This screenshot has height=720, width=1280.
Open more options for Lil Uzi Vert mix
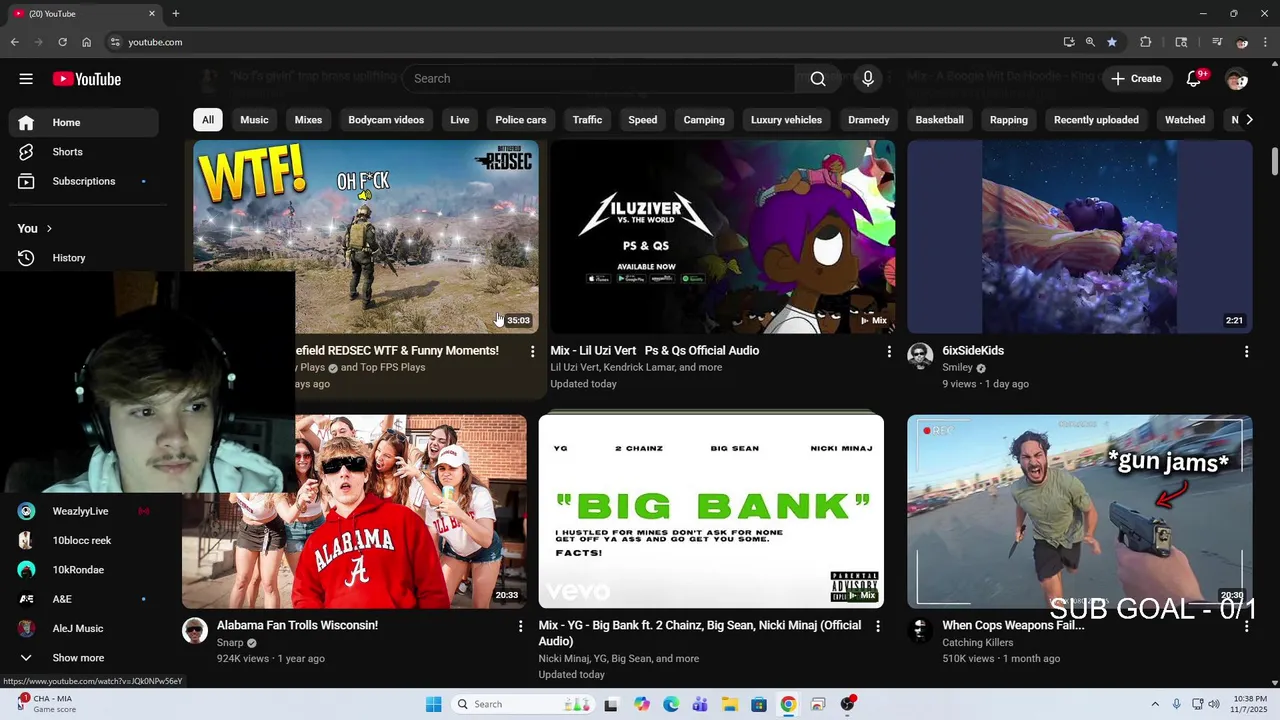click(x=889, y=351)
